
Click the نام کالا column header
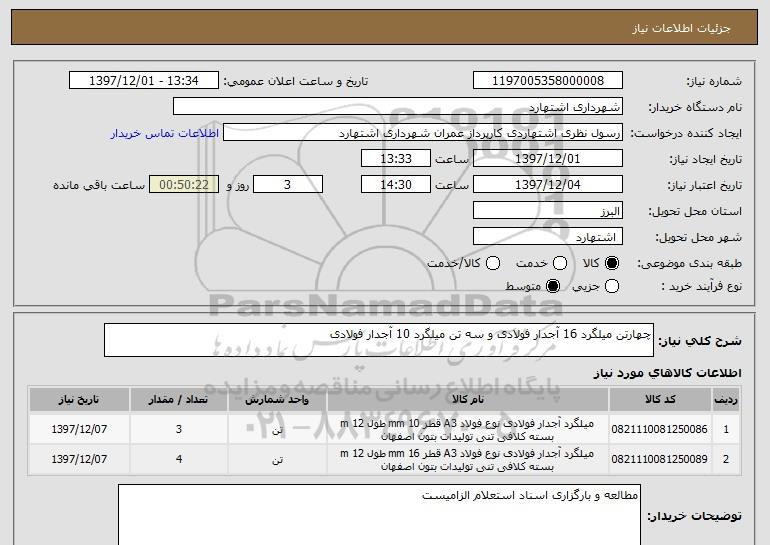(468, 400)
